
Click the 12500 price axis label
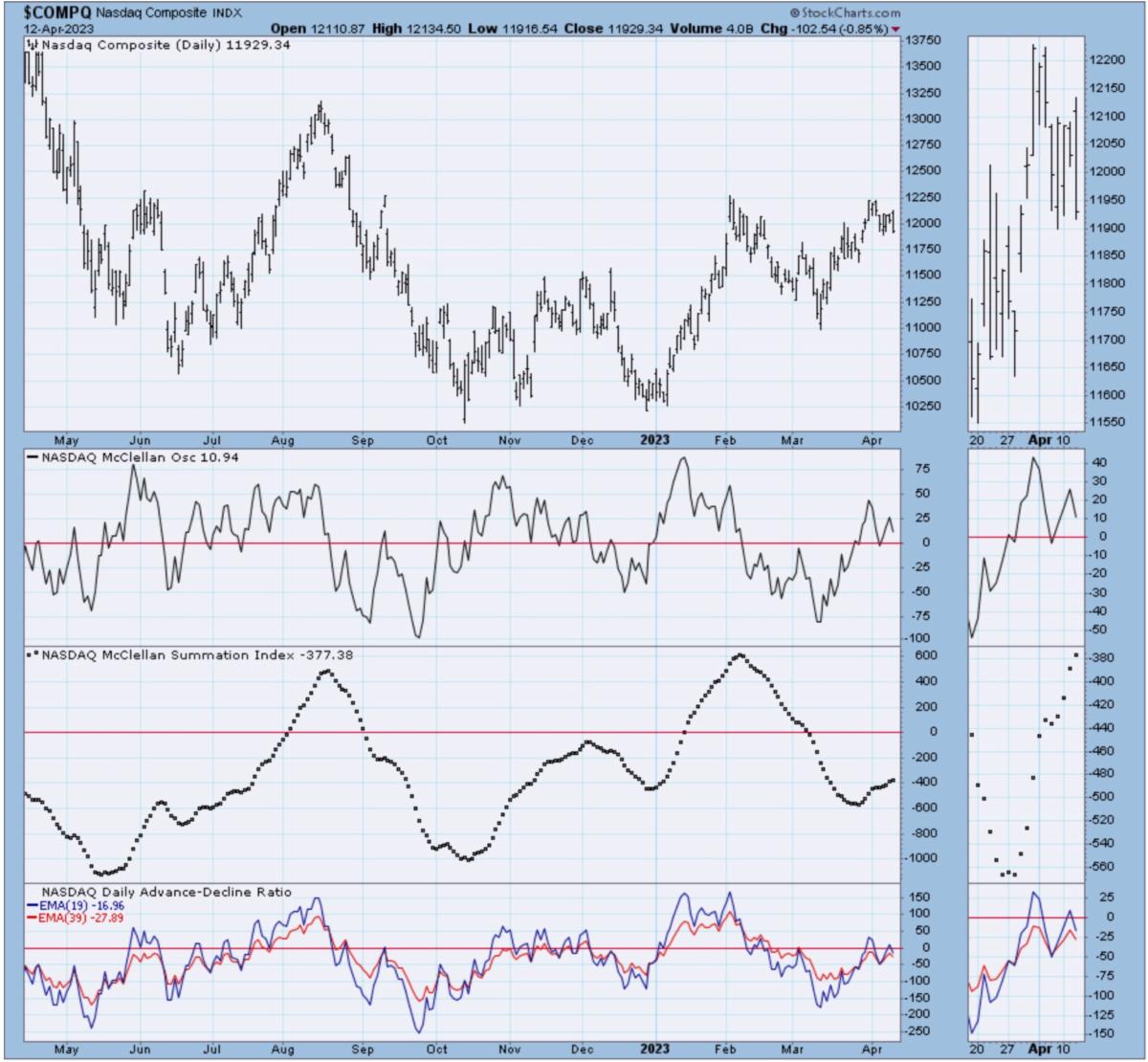(x=922, y=171)
